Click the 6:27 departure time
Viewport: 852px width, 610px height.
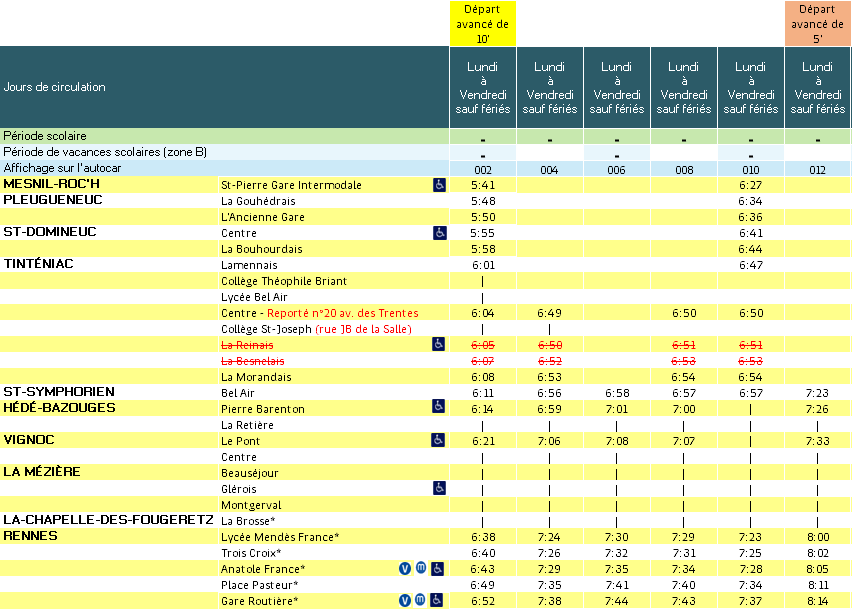point(750,185)
